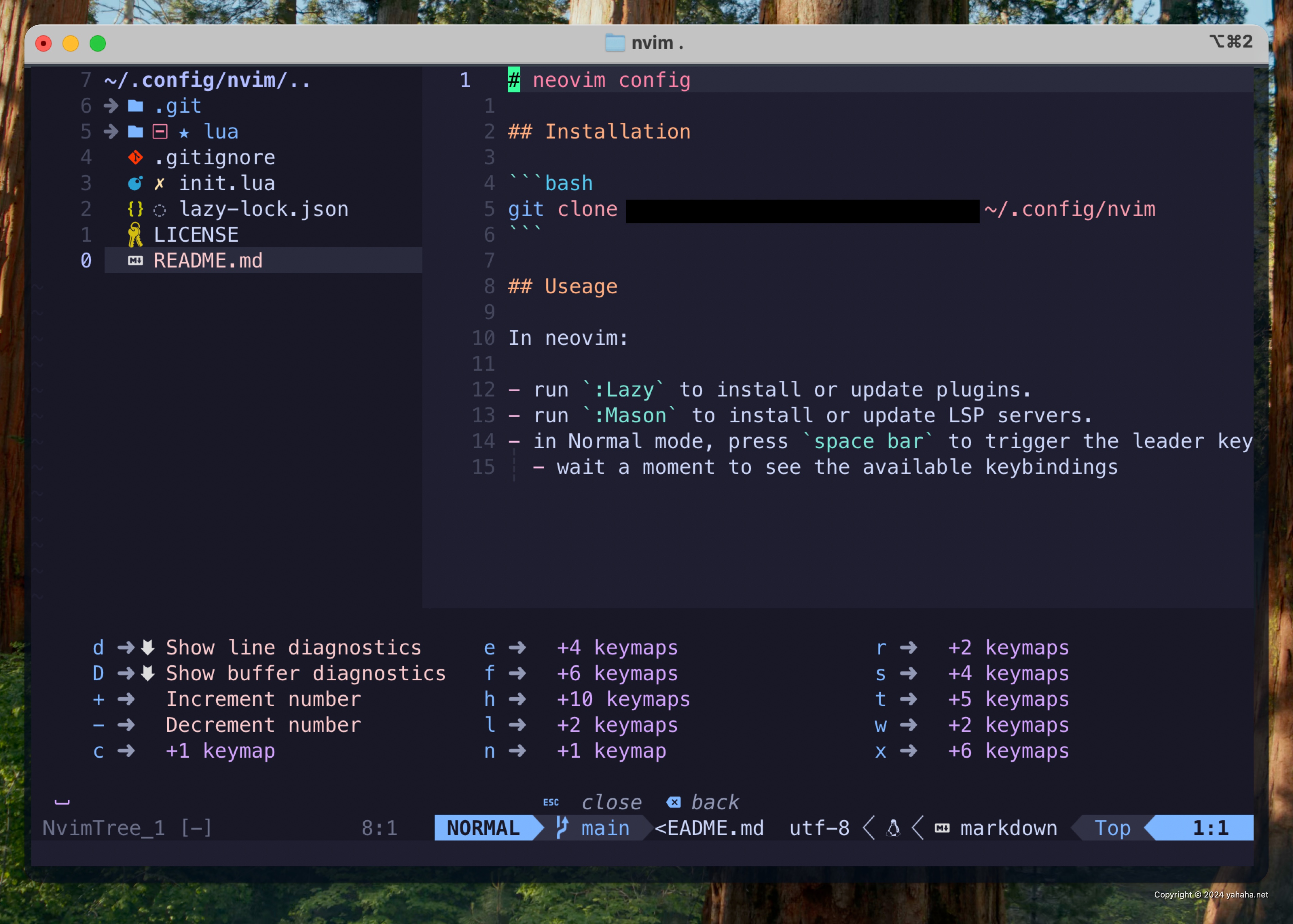
Task: Select the .git folder name
Action: tap(178, 106)
